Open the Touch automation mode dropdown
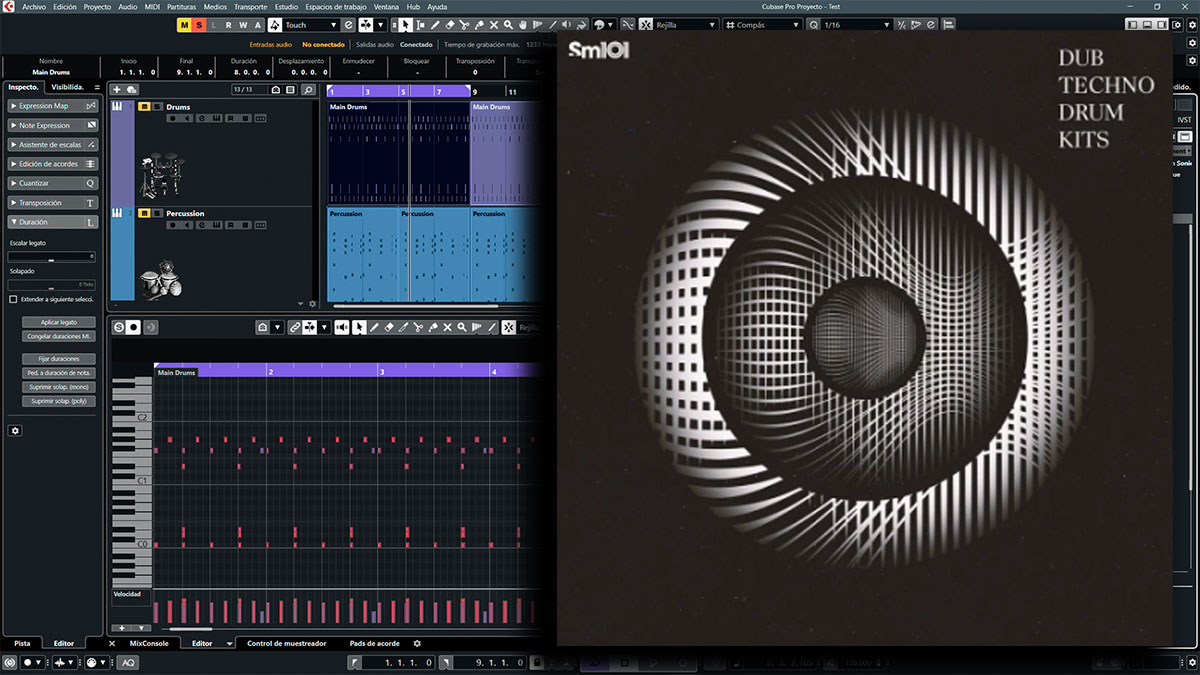The width and height of the screenshot is (1200, 675). click(312, 24)
